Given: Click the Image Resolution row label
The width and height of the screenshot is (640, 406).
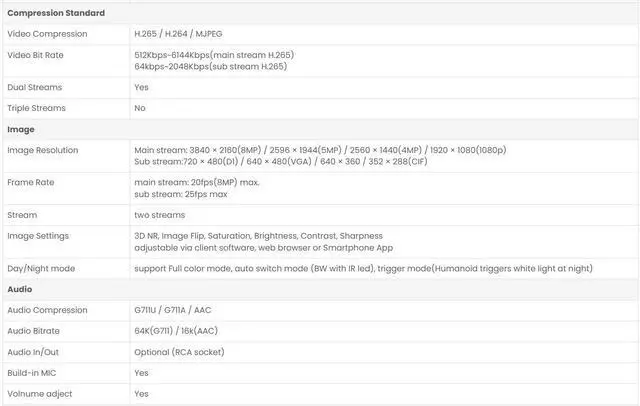Looking at the screenshot, I should click(43, 150).
